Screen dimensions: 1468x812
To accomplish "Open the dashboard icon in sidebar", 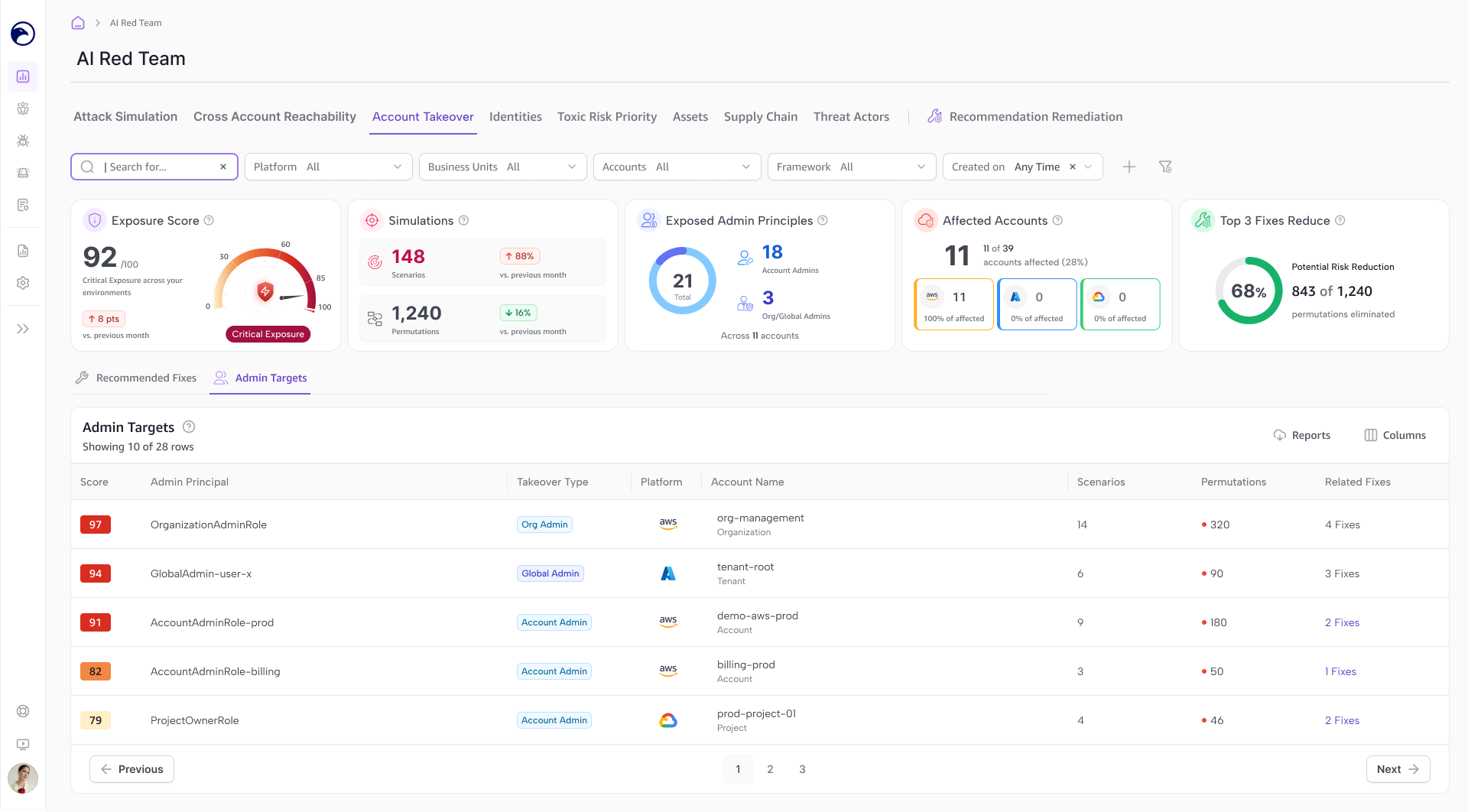I will point(23,76).
